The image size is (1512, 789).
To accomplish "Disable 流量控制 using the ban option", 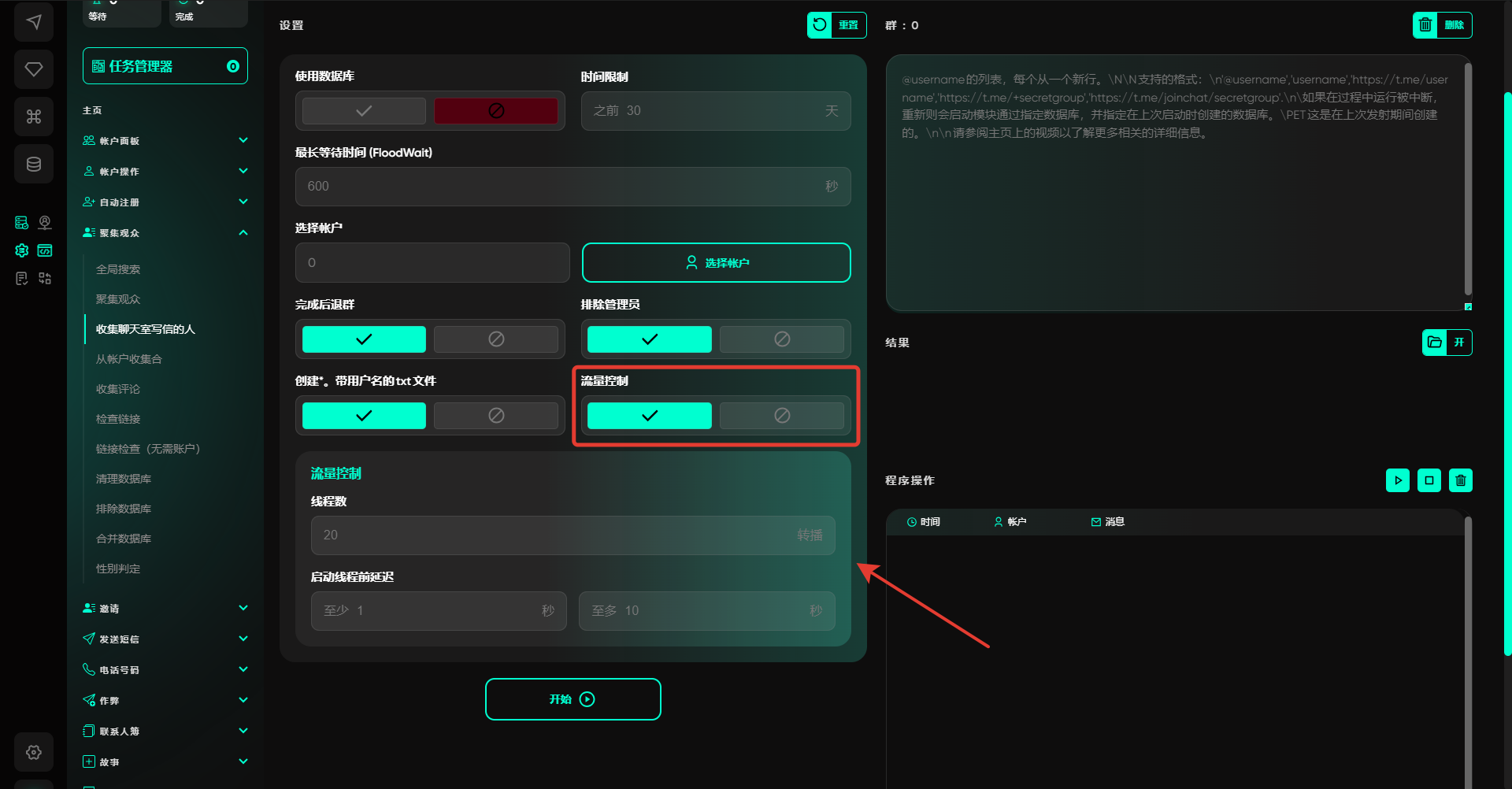I will pos(781,416).
